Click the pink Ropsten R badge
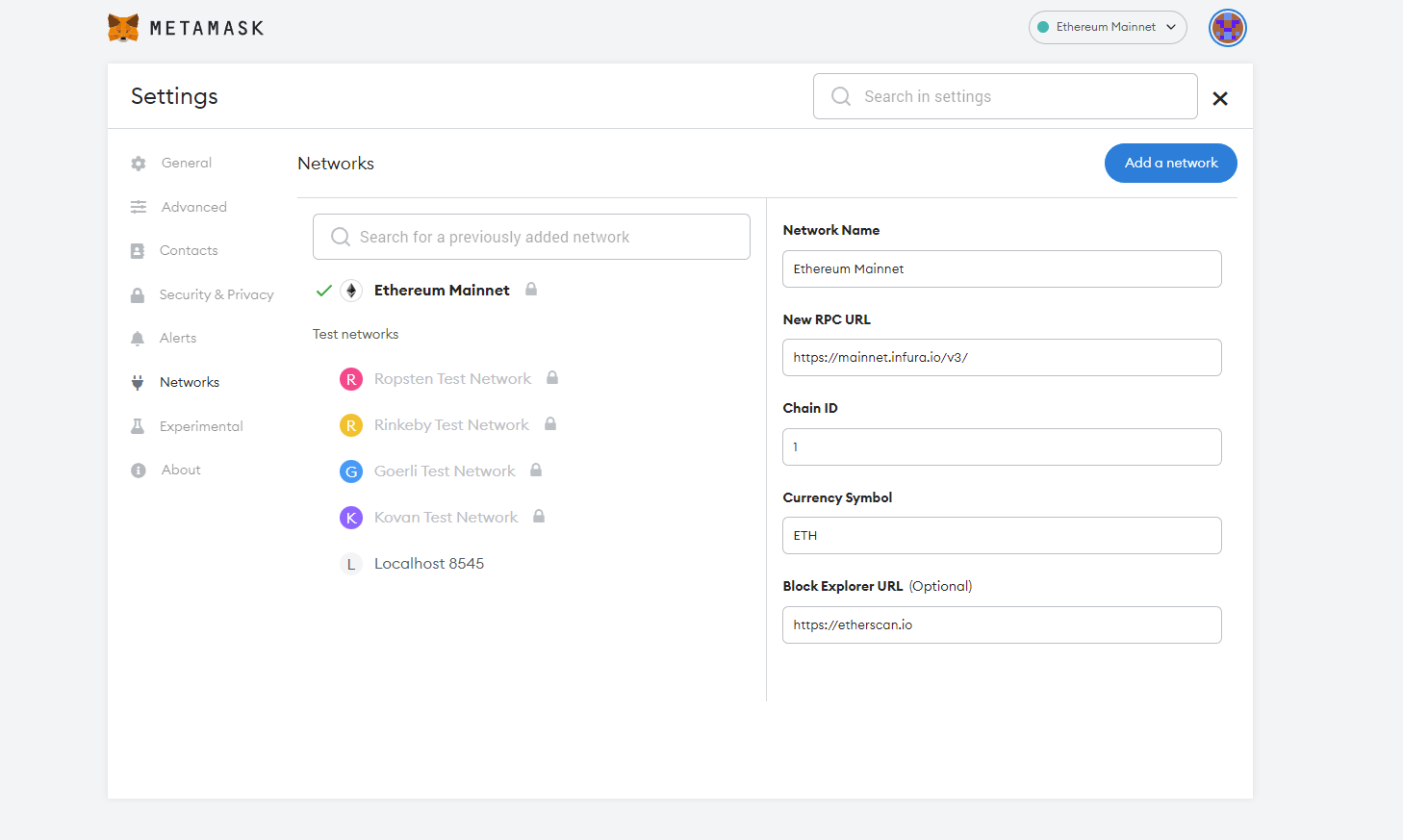This screenshot has width=1403, height=840. click(351, 379)
